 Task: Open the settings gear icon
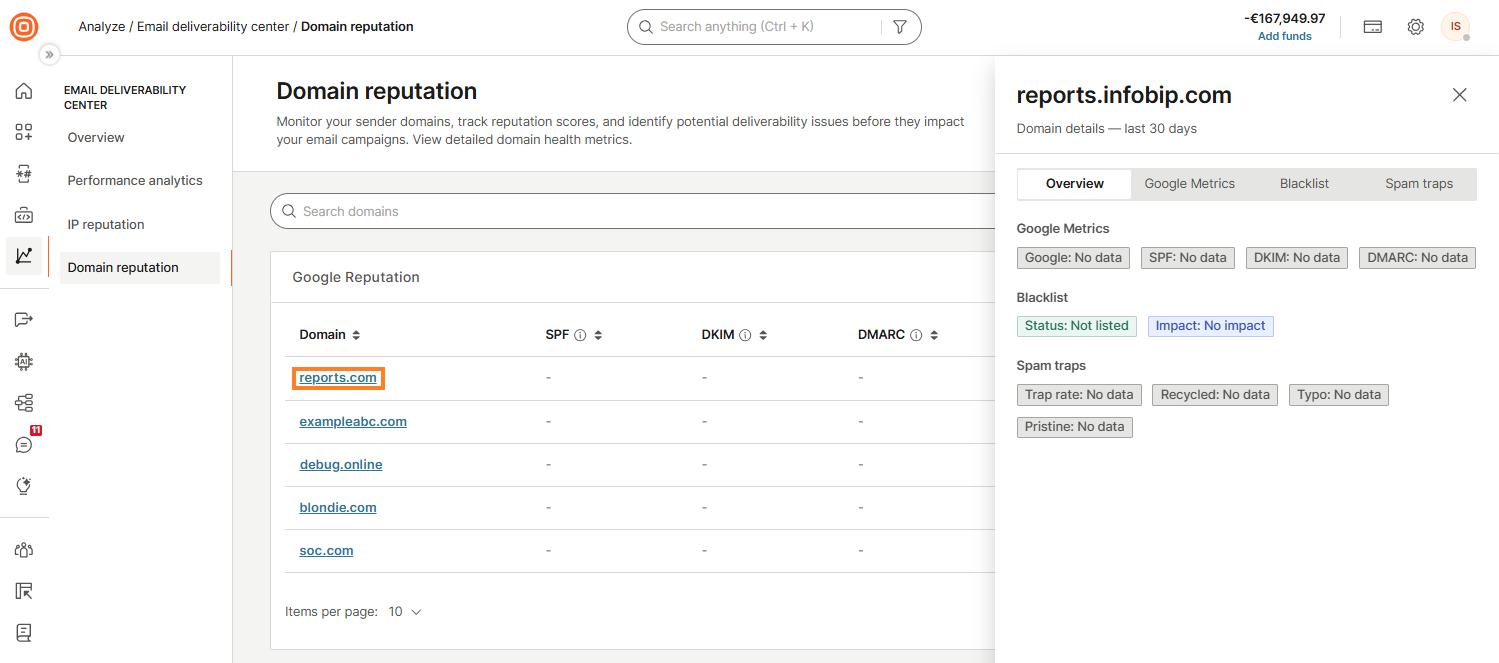[1415, 27]
